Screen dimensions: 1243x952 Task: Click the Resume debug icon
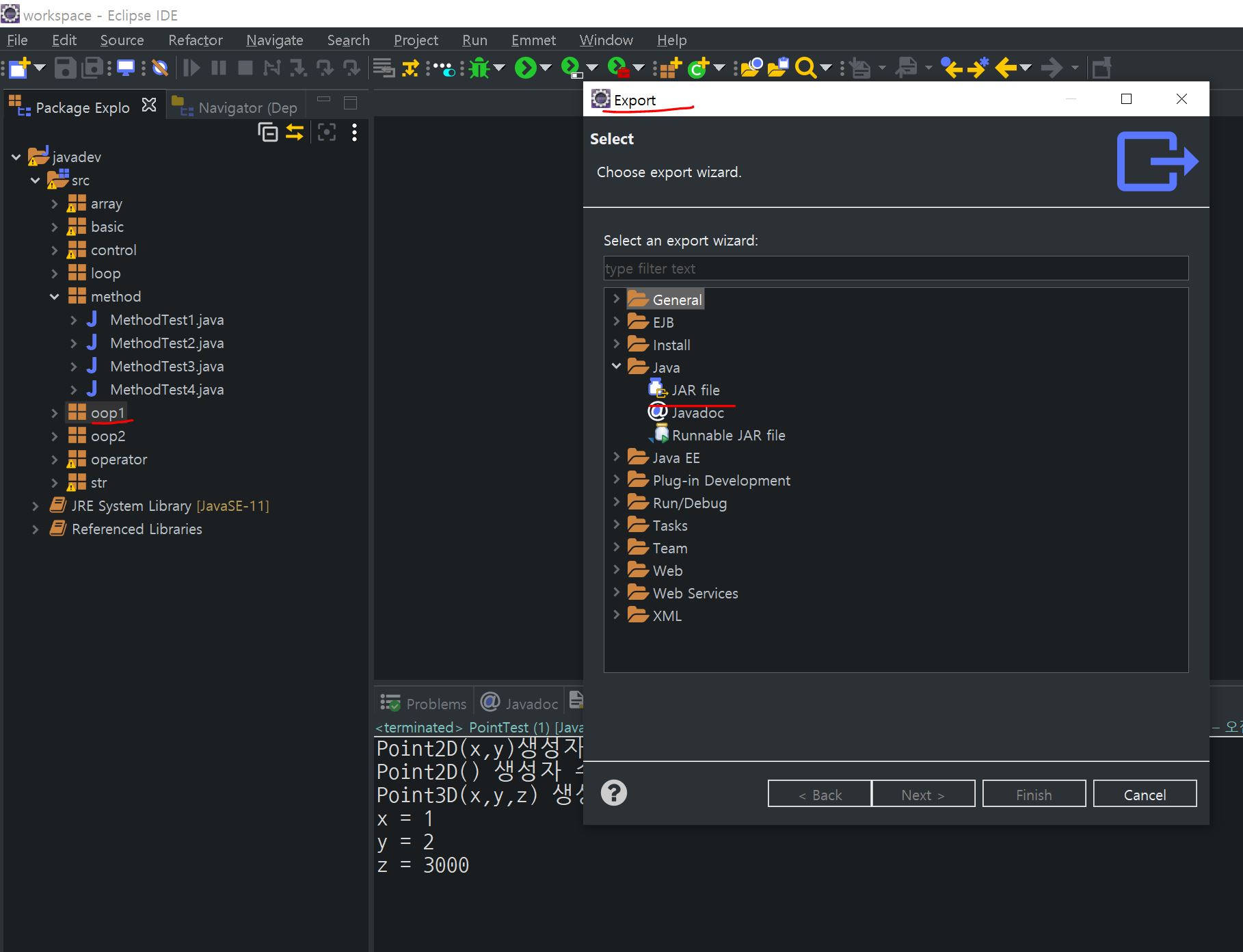[191, 68]
